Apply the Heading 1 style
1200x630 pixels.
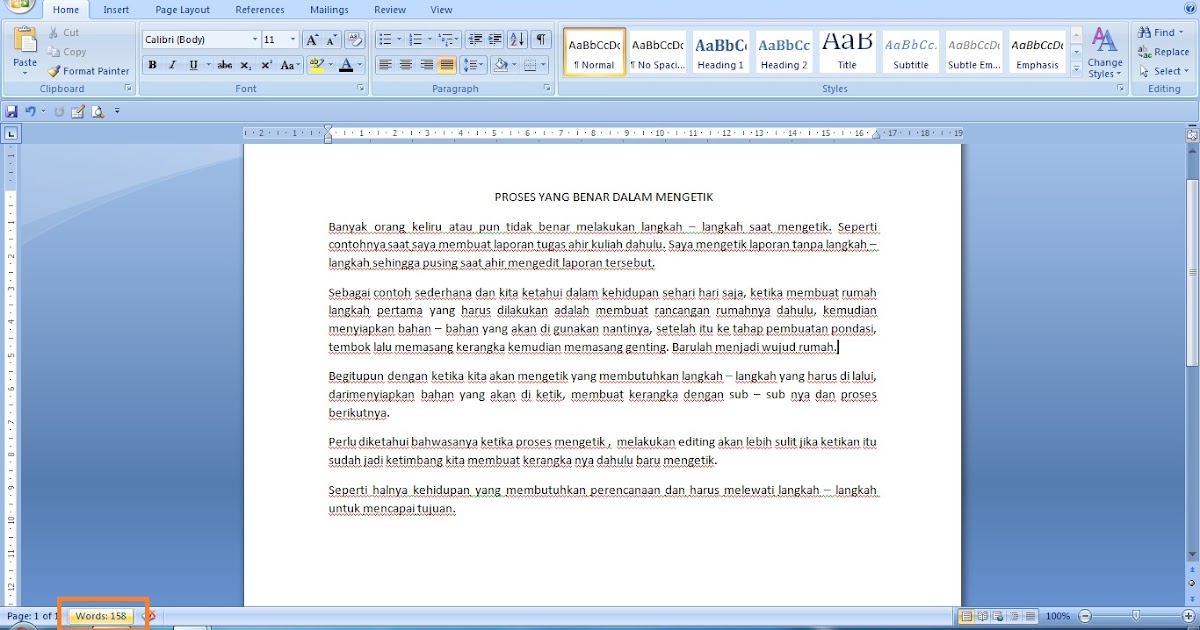point(720,52)
